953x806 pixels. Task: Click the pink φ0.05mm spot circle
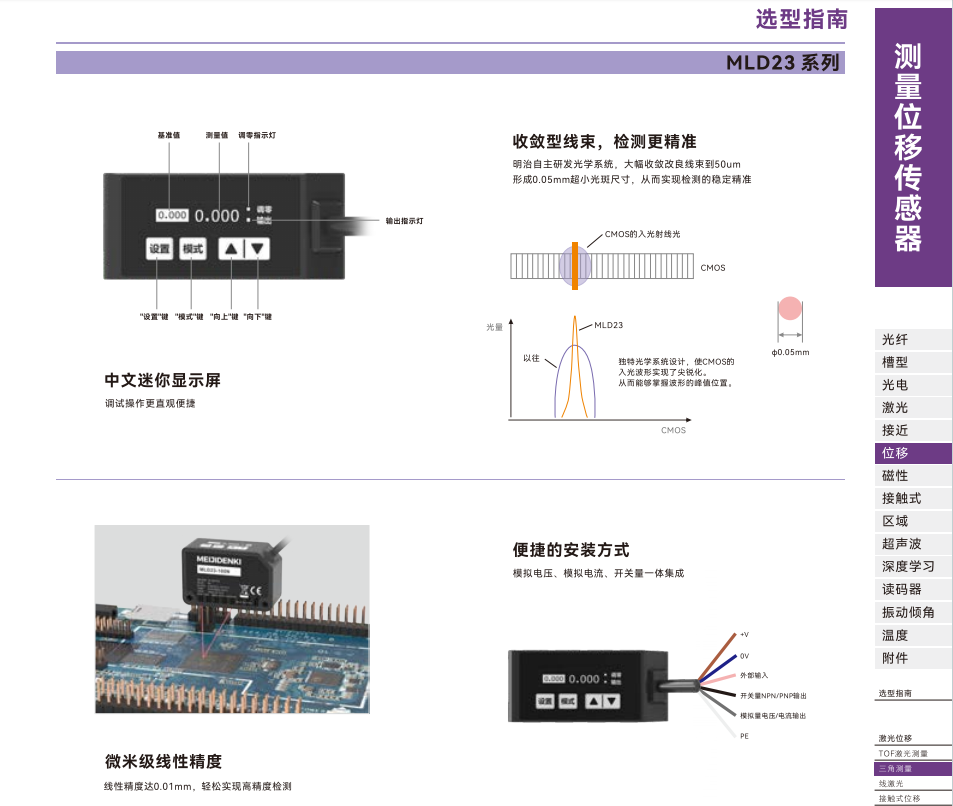pyautogui.click(x=790, y=309)
